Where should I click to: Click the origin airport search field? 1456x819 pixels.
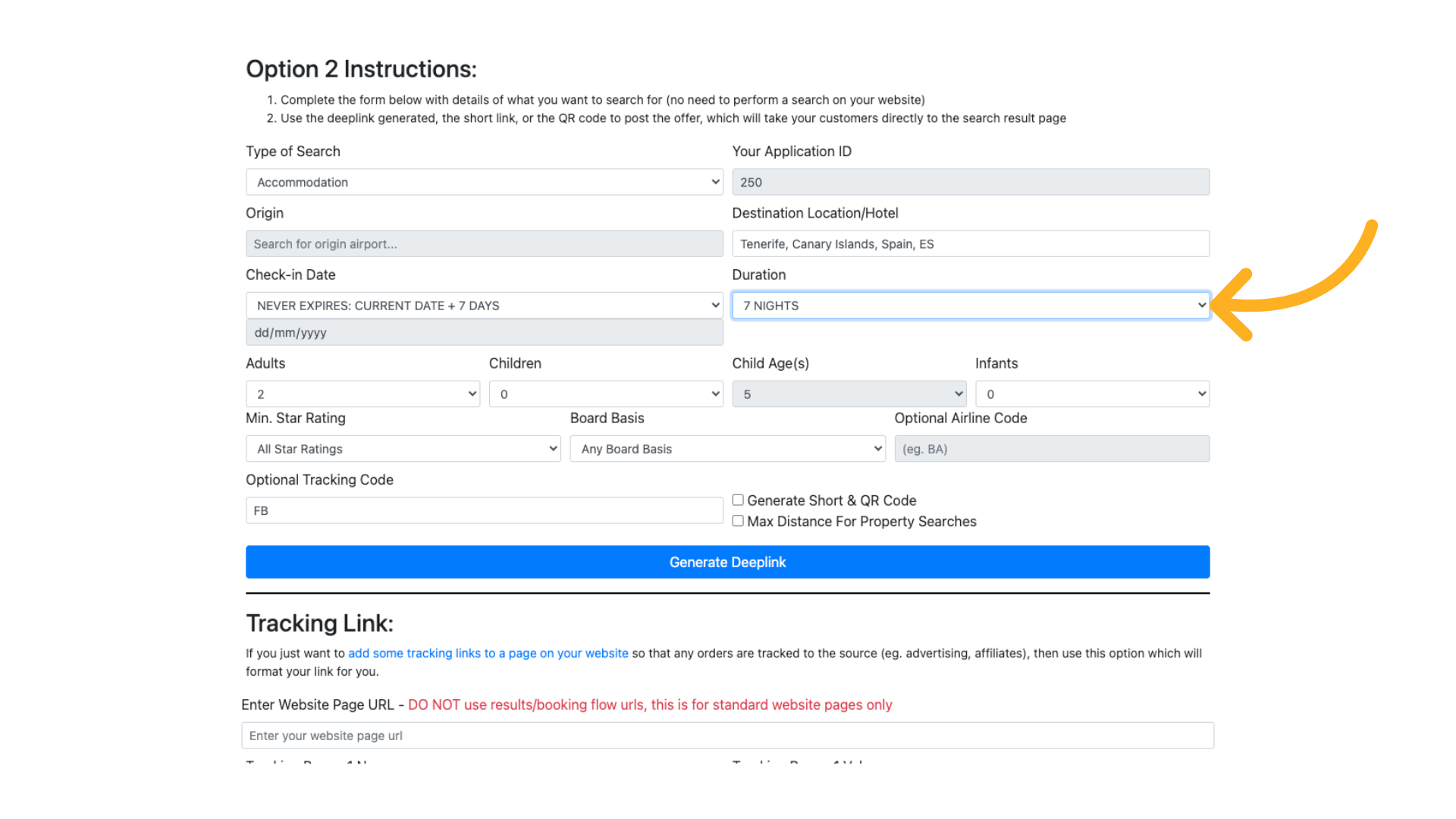484,243
